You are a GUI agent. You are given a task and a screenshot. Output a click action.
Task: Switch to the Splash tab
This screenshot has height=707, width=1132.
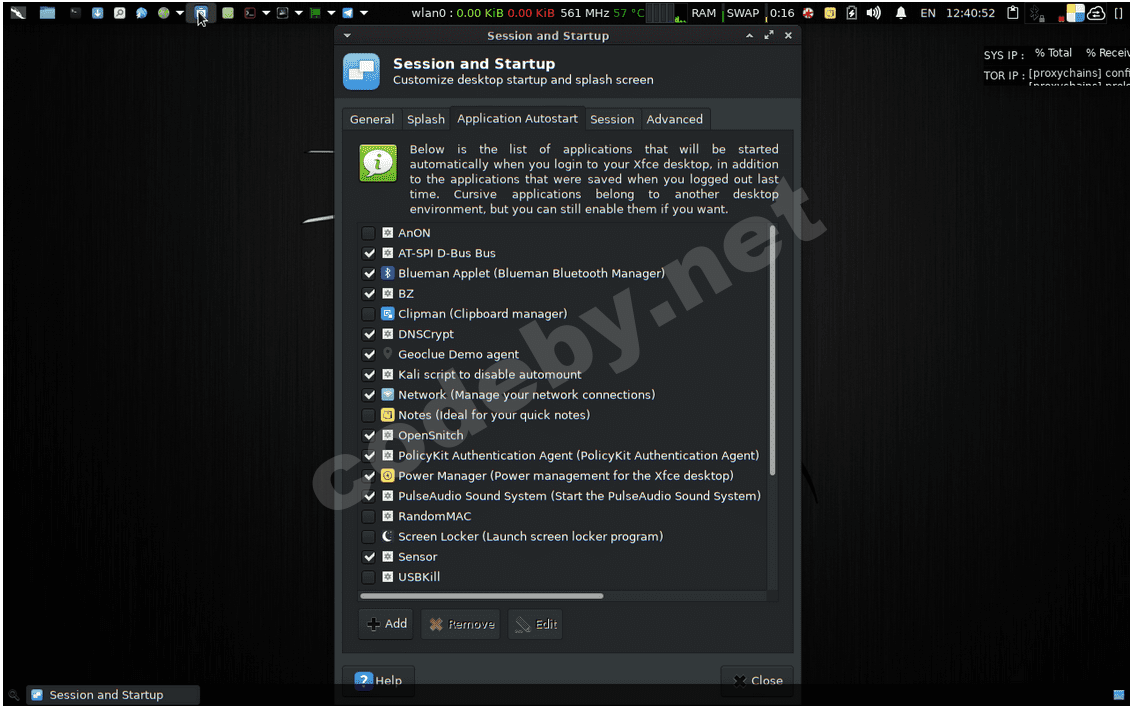pyautogui.click(x=425, y=119)
